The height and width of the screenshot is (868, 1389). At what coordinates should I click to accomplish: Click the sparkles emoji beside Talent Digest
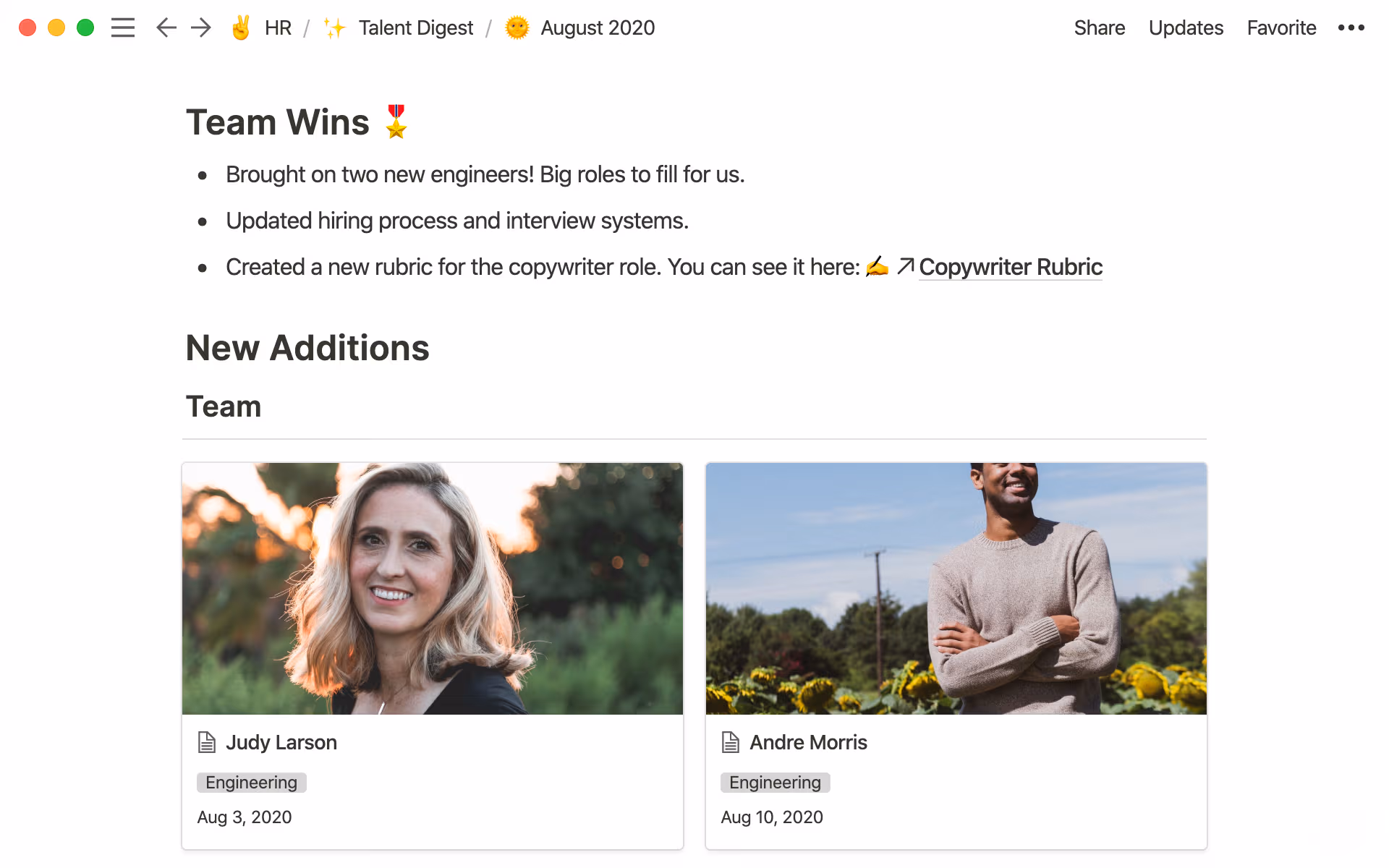pyautogui.click(x=334, y=27)
